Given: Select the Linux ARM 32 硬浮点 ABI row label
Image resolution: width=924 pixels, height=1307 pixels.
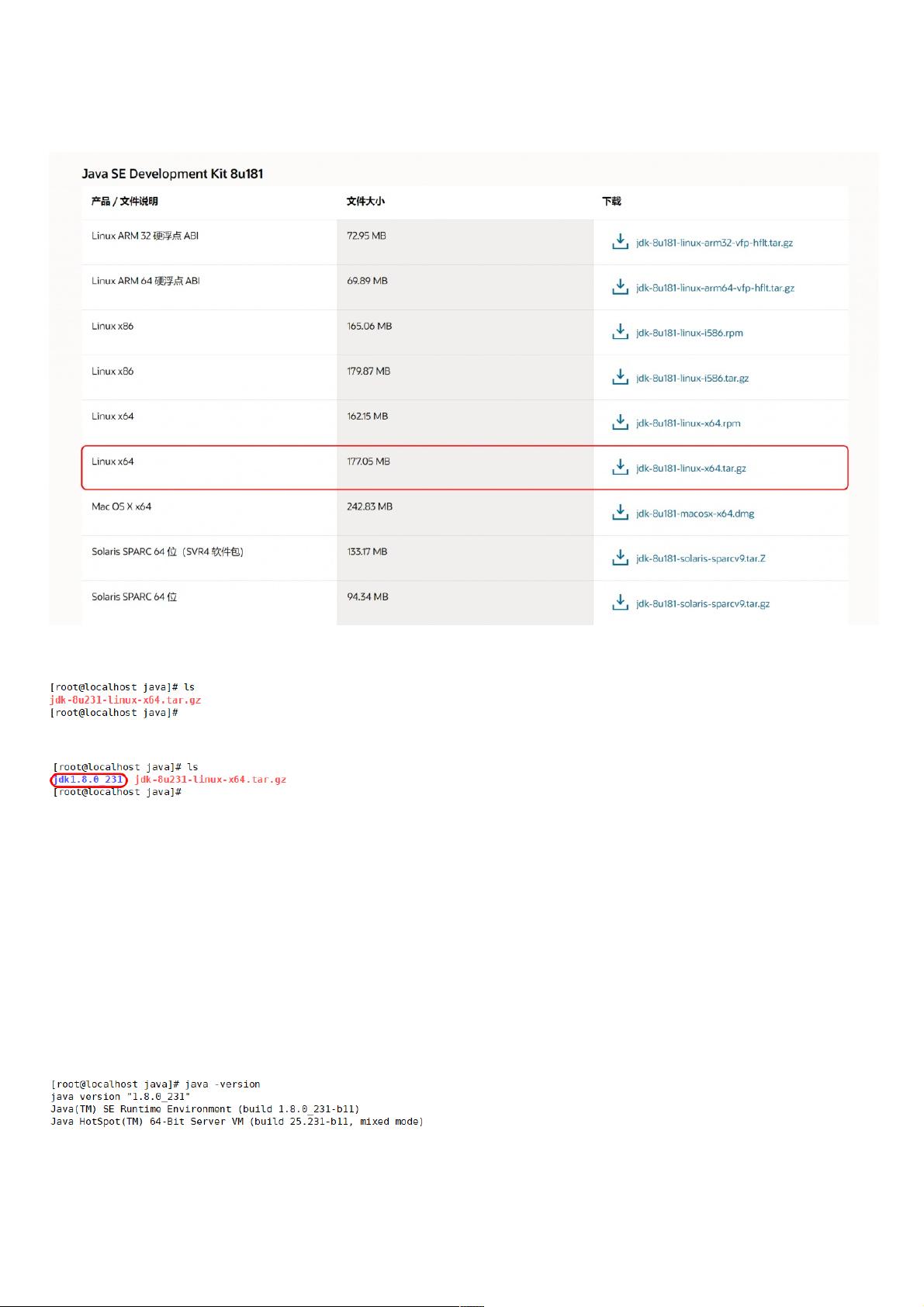Looking at the screenshot, I should (x=145, y=236).
